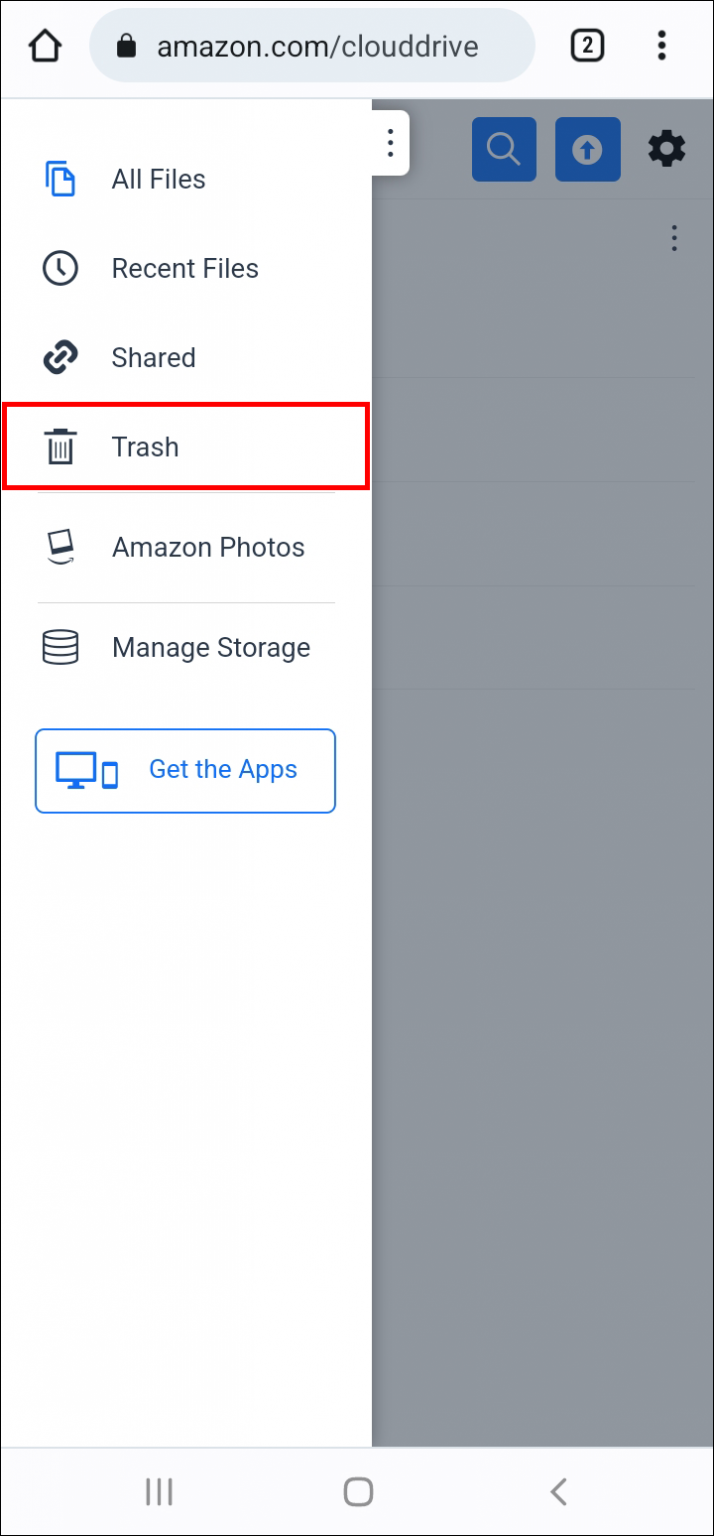This screenshot has width=714, height=1536.
Task: Open Manage Storage
Action: 210,647
